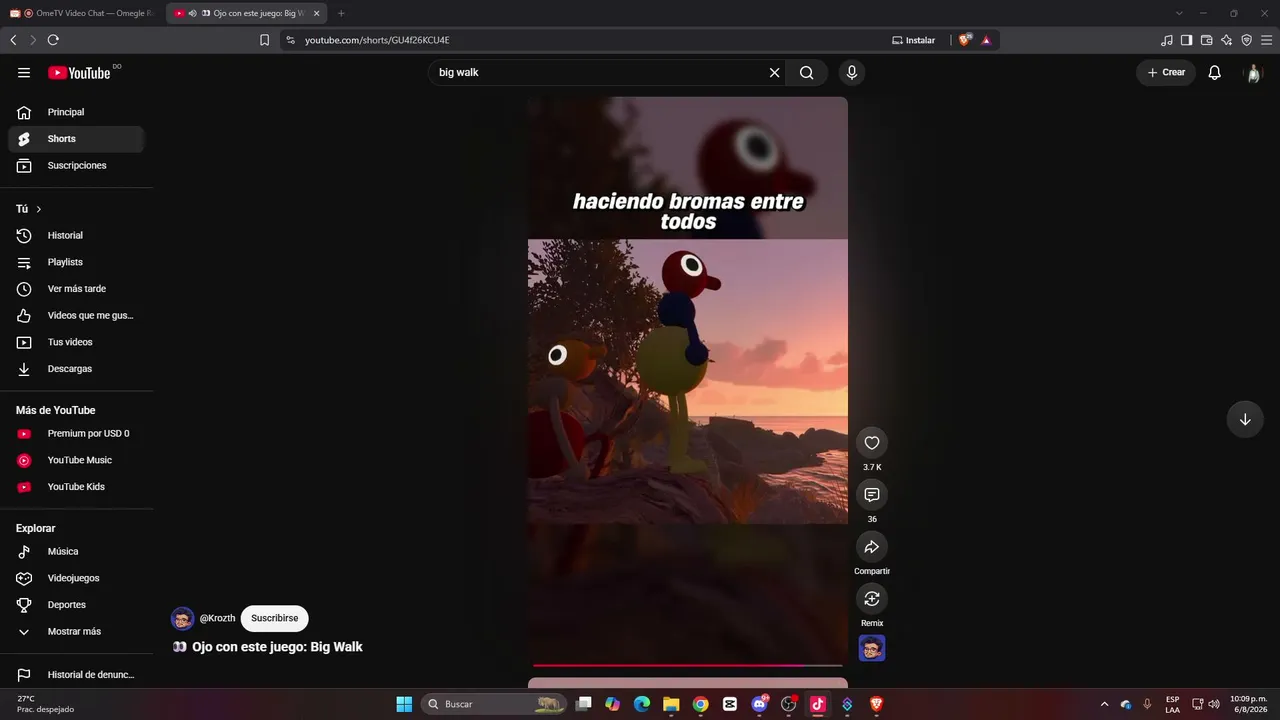Skip to the next Short arrow
This screenshot has width=1280, height=720.
click(x=1245, y=420)
